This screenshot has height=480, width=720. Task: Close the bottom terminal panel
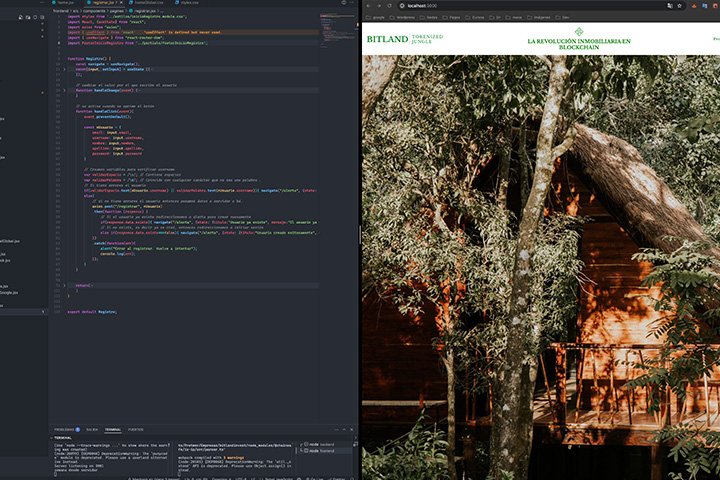coord(352,430)
